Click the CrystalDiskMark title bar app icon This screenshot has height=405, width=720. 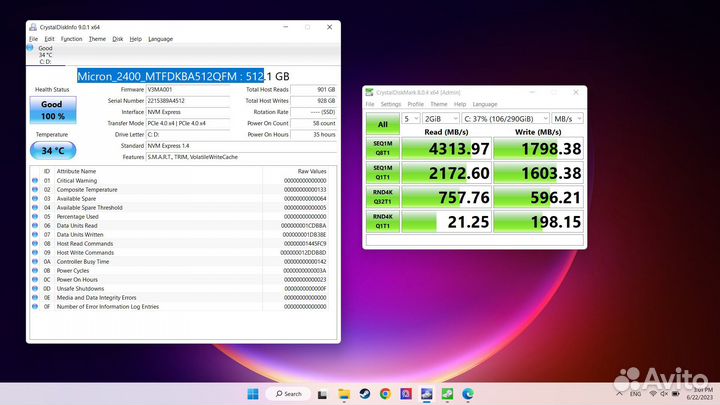pyautogui.click(x=369, y=92)
